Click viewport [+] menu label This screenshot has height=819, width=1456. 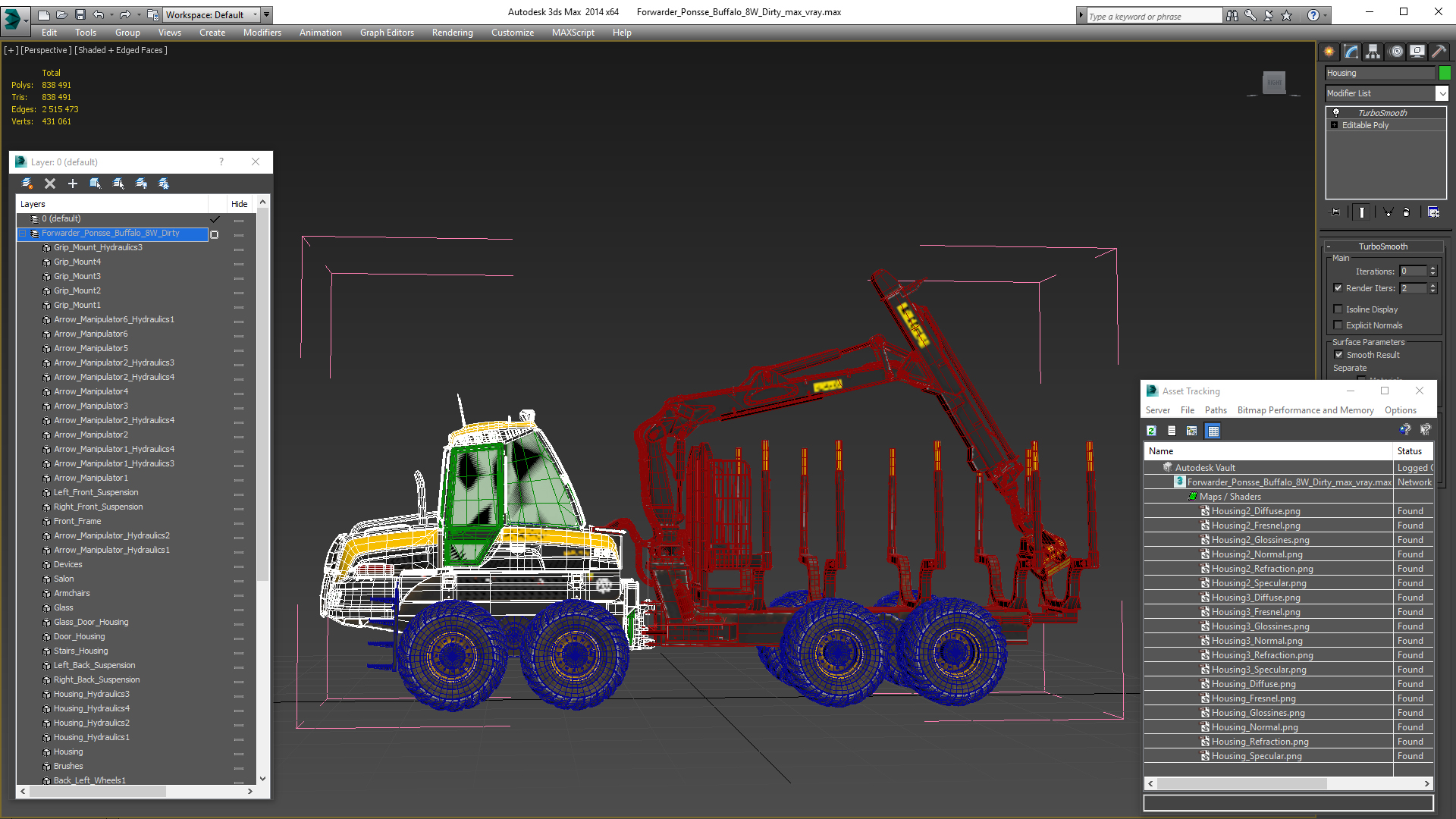coord(11,50)
